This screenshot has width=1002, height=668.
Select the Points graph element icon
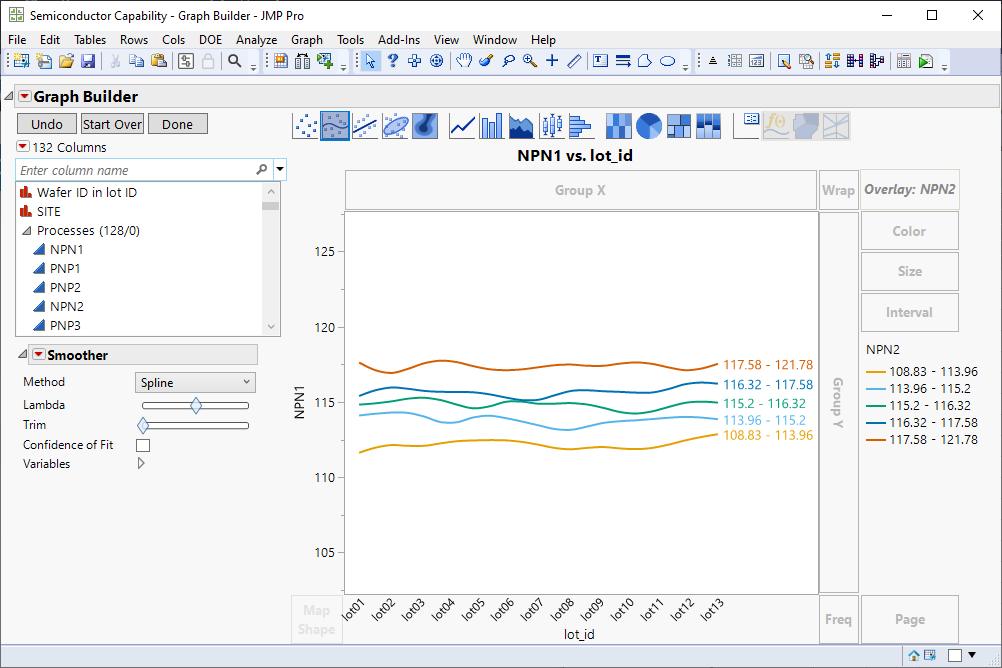click(305, 126)
